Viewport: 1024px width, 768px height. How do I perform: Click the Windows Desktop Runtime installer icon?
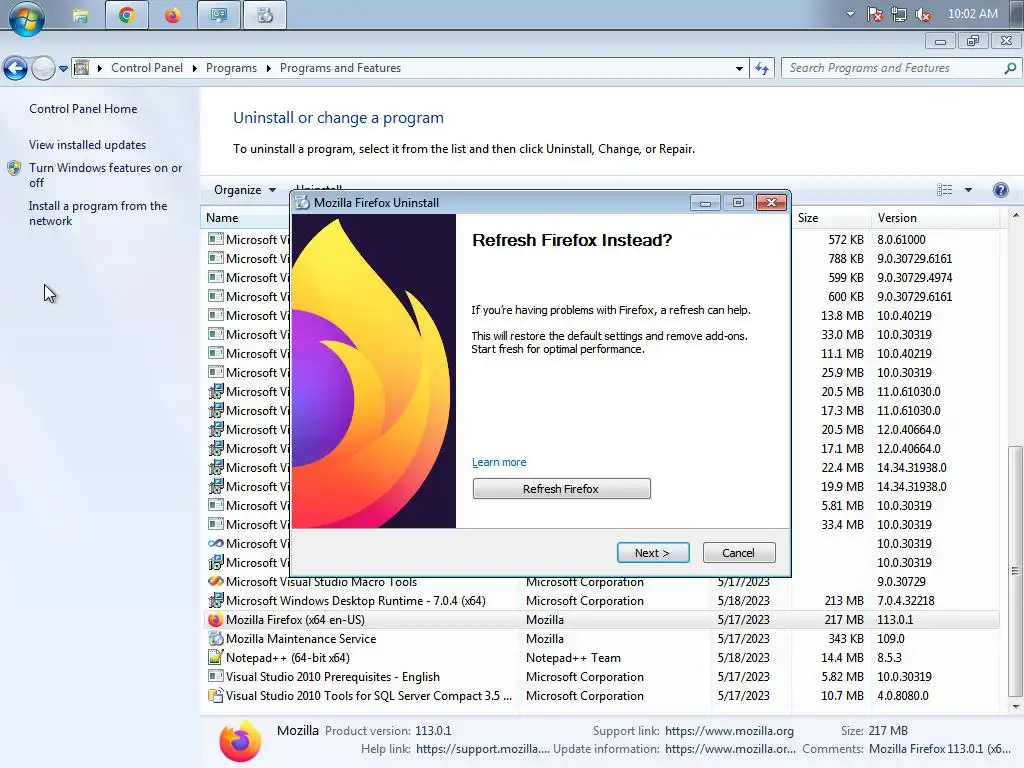(215, 601)
